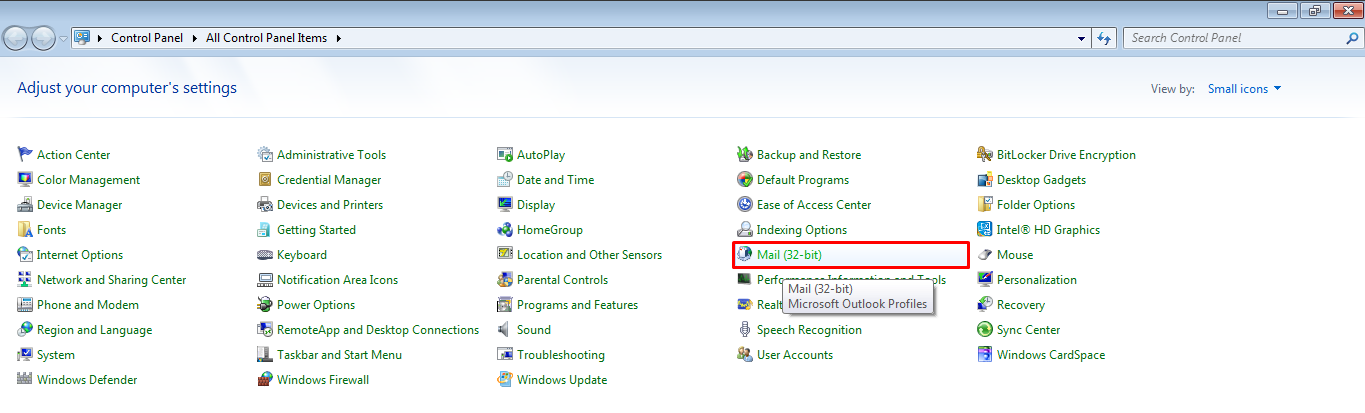Expand the address bar history dropdown

(x=1082, y=38)
